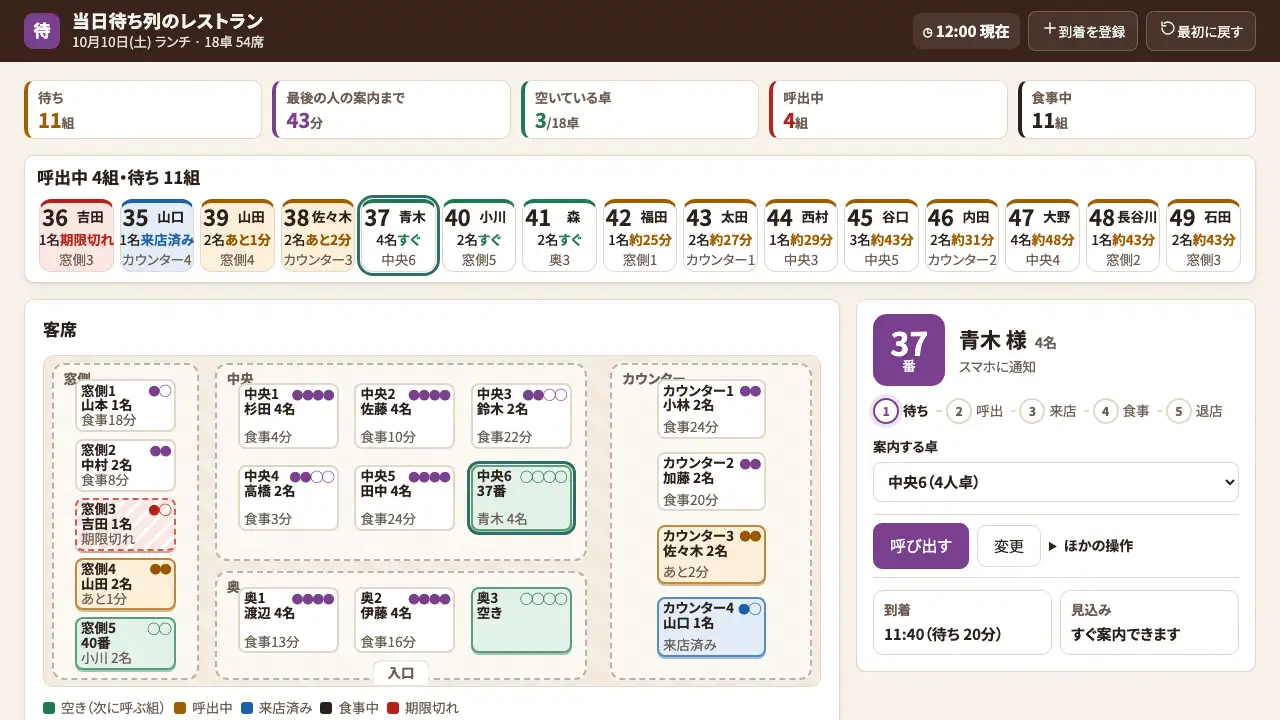1280x720 pixels.
Task: Select queue card 36 吉田
Action: pos(77,235)
